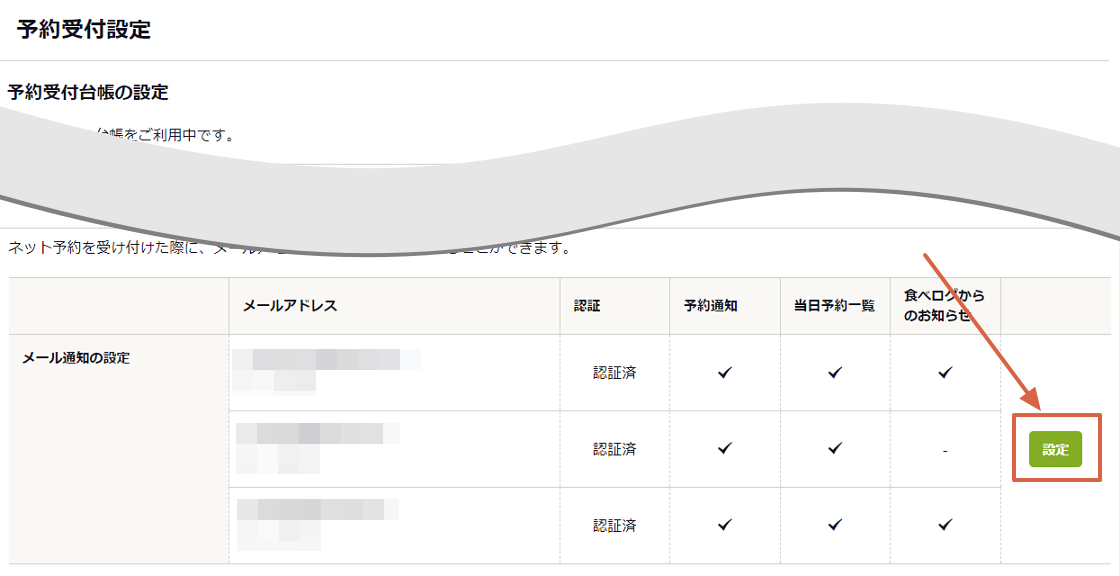The height and width of the screenshot is (576, 1120).
Task: Click the 予約受付設定 page title
Action: [x=84, y=30]
